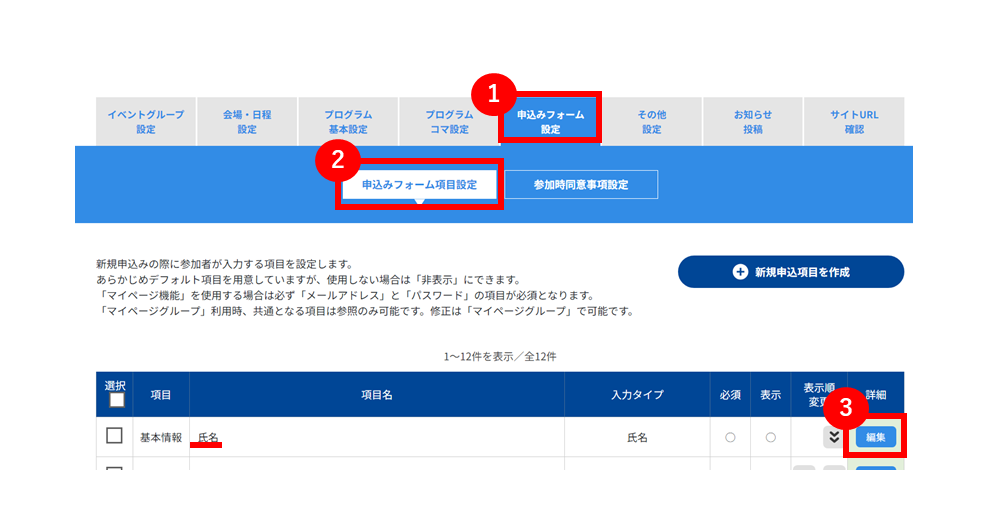
Task: Click the double-chevron 表示順 move-down icon
Action: (833, 437)
